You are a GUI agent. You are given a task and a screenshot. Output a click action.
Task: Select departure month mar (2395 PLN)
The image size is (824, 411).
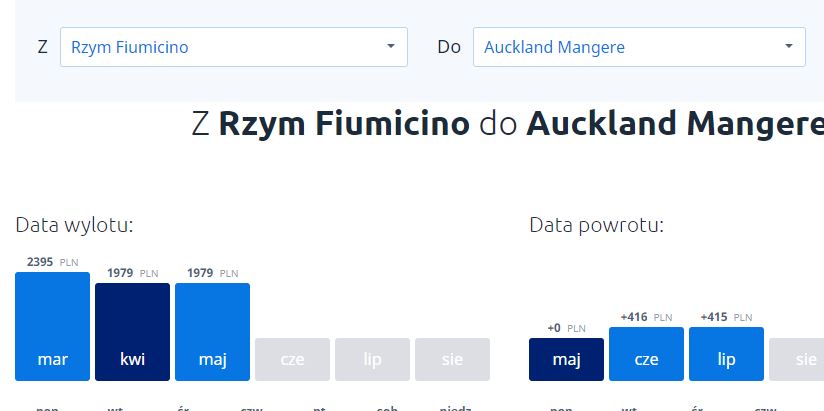click(53, 326)
